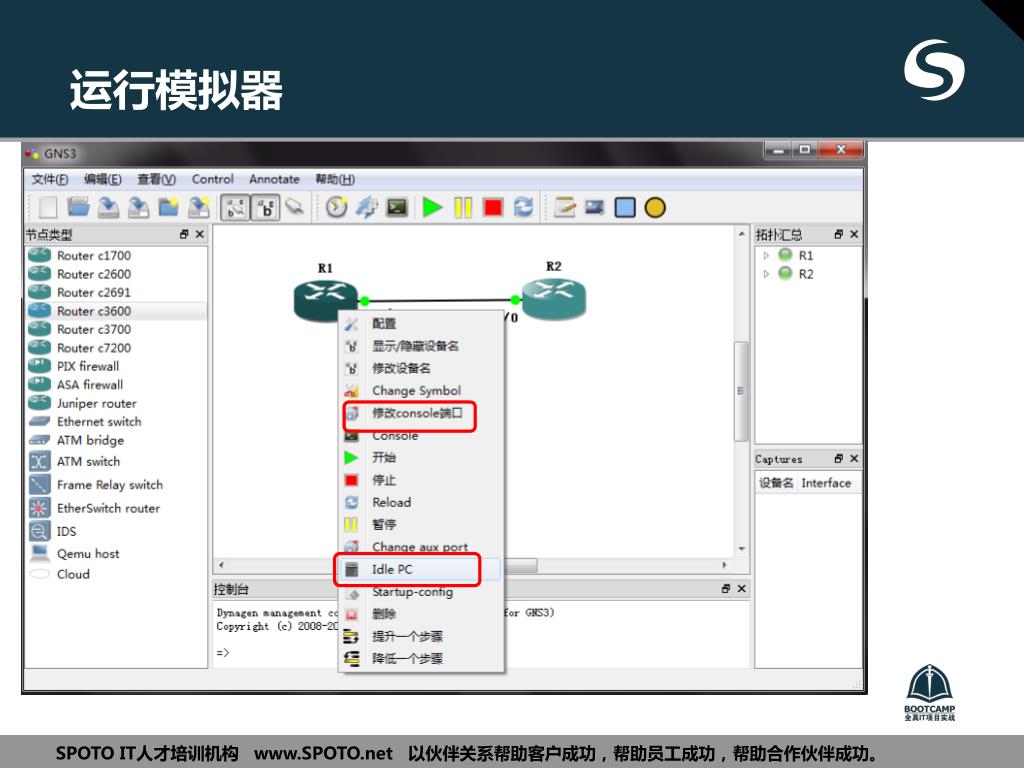Click the add a note toolbar icon
Image resolution: width=1024 pixels, height=768 pixels.
(x=564, y=208)
